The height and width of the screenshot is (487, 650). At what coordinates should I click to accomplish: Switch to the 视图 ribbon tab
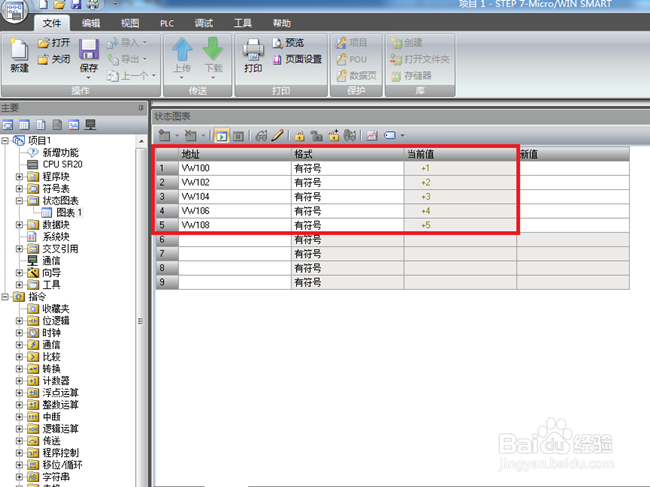[130, 23]
